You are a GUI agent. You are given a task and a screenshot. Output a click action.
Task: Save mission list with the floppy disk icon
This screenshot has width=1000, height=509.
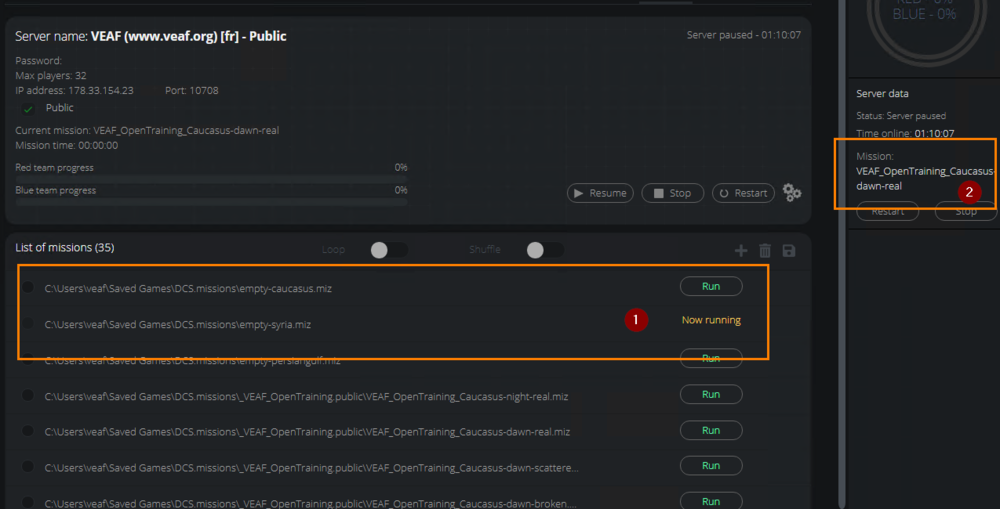pos(789,250)
